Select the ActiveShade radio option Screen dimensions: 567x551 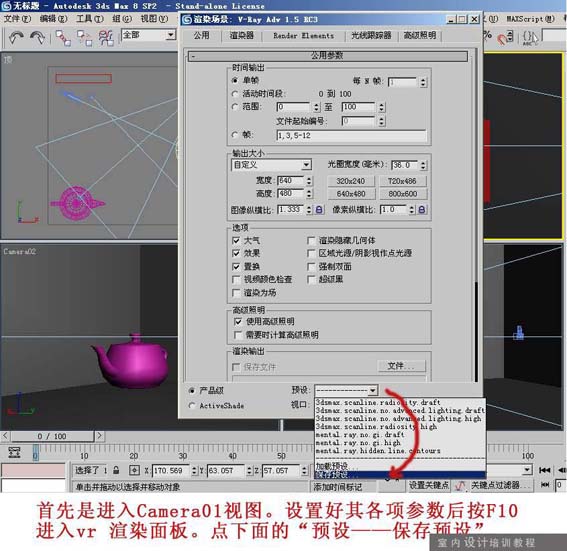[192, 406]
